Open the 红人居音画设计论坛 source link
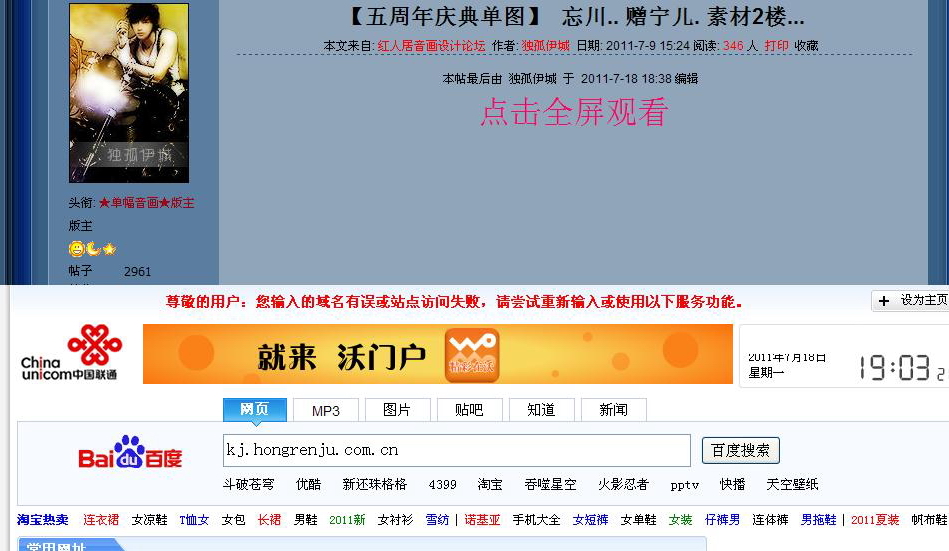Viewport: 949px width, 551px height. tap(431, 46)
